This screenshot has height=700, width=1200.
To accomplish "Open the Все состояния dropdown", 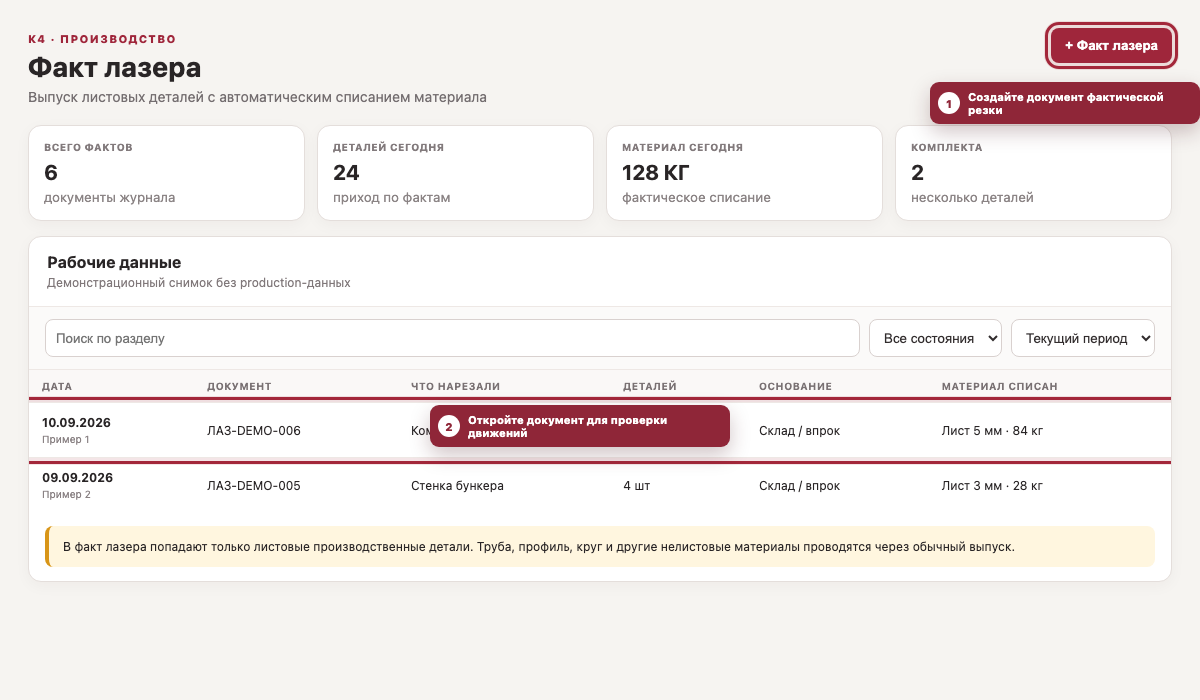I will pos(936,338).
